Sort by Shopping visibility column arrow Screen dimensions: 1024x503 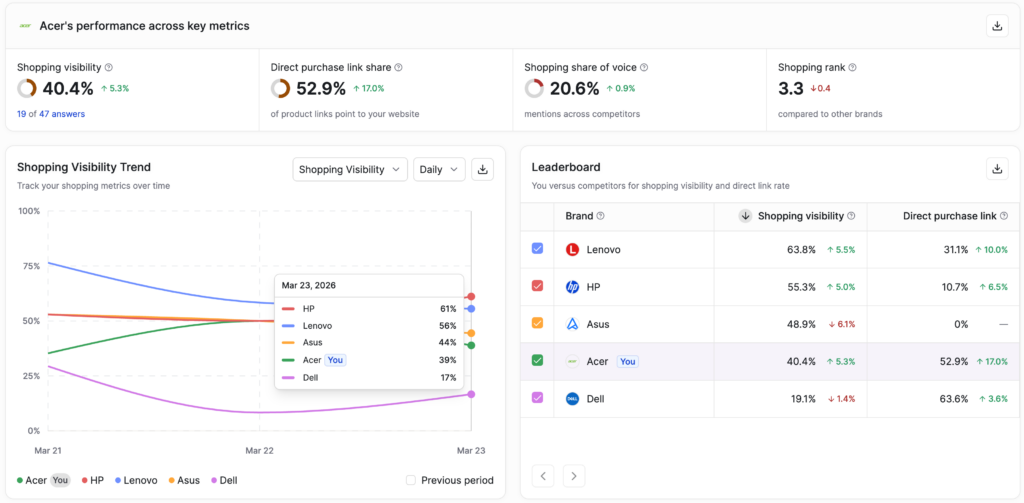click(x=745, y=216)
